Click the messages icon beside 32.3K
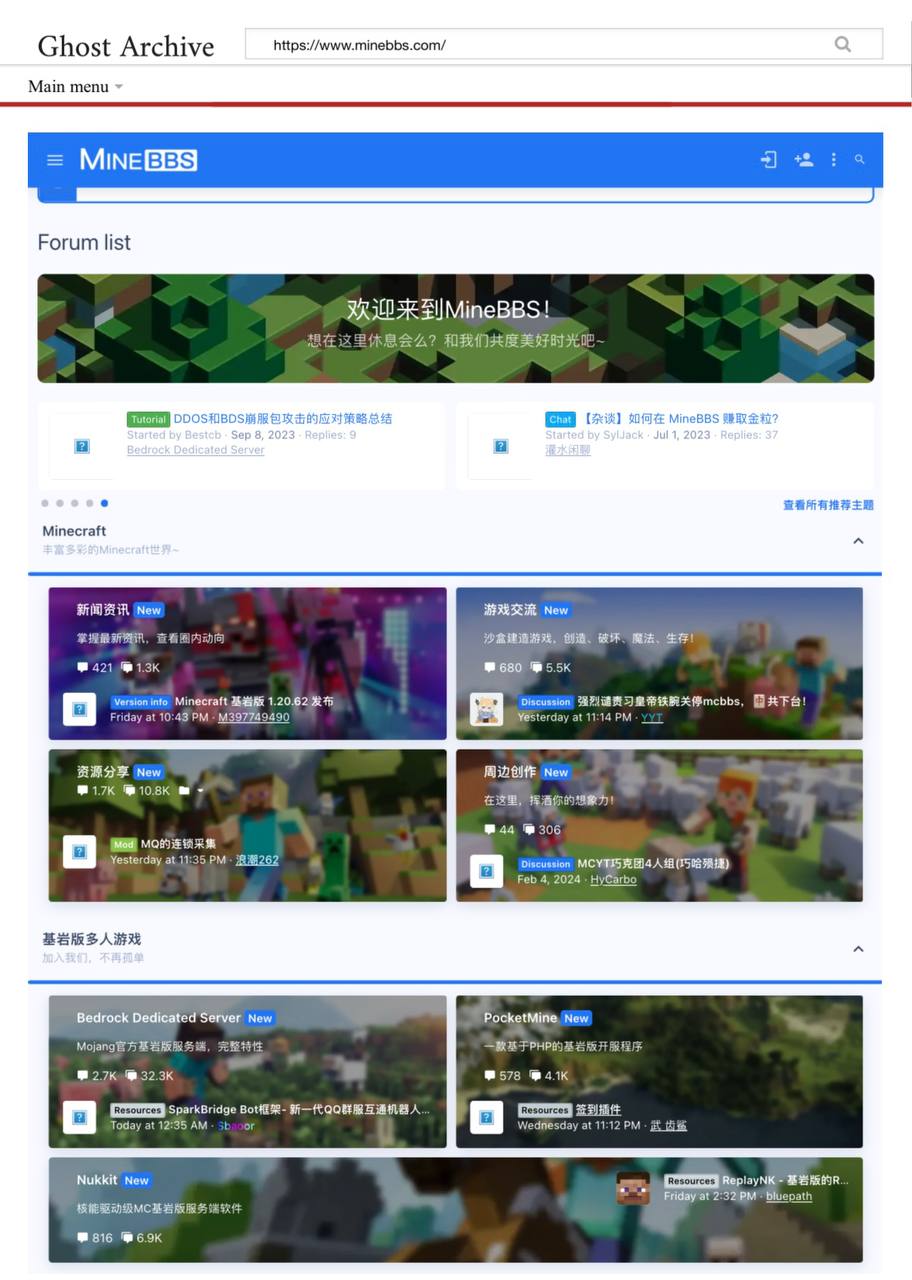This screenshot has height=1280, width=912. (131, 1076)
